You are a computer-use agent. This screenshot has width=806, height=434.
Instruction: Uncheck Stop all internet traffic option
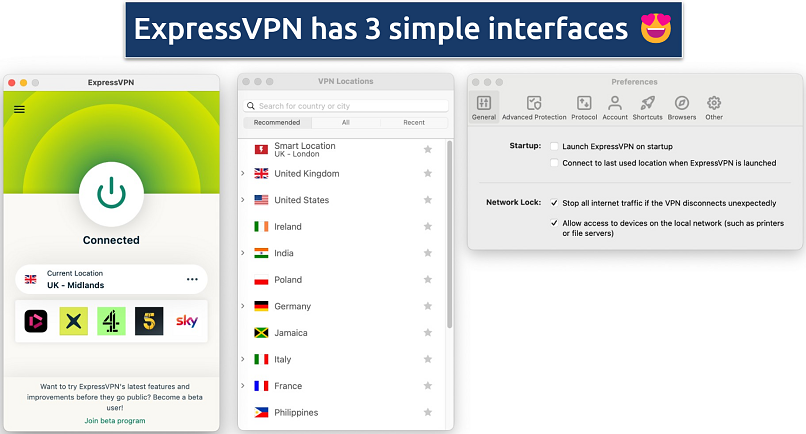pos(554,203)
